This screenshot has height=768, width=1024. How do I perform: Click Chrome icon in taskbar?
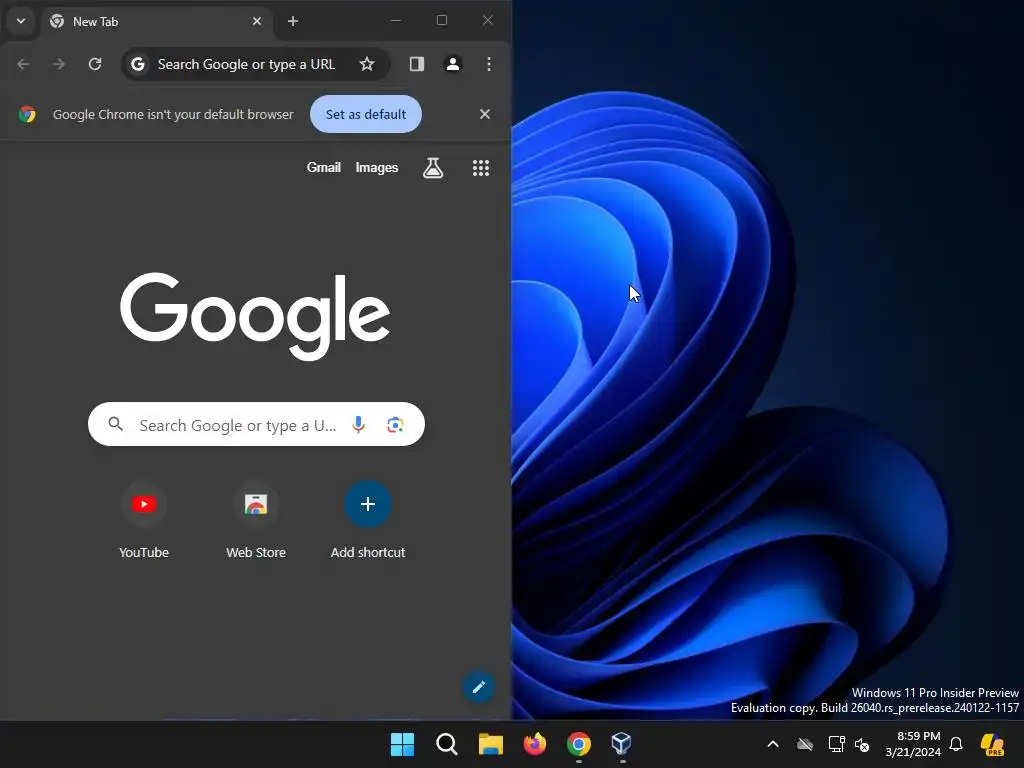[579, 744]
